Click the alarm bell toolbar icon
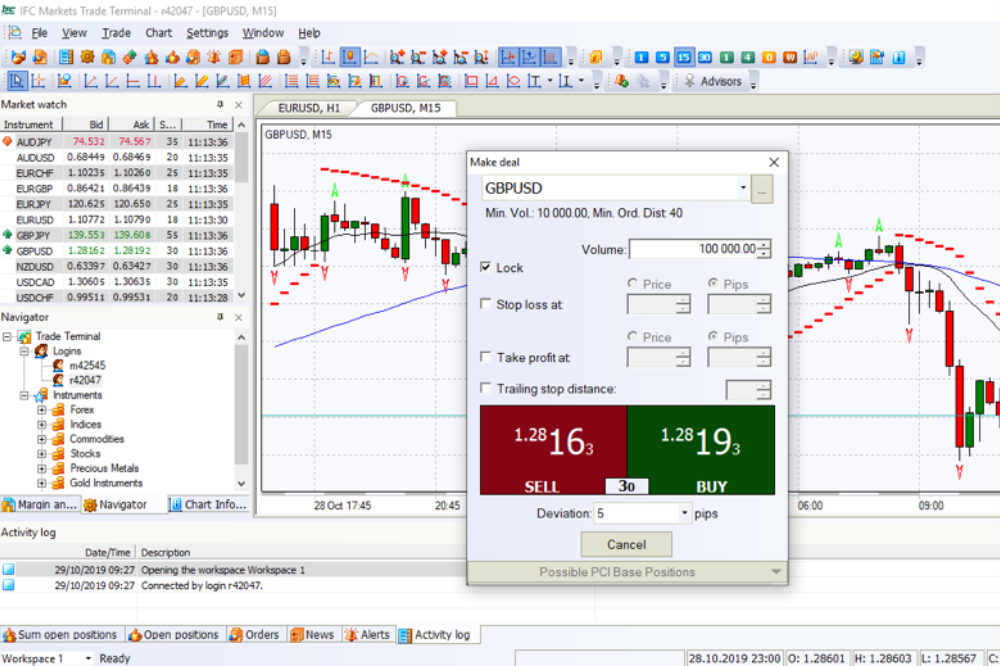The width and height of the screenshot is (1000, 666). click(214, 57)
